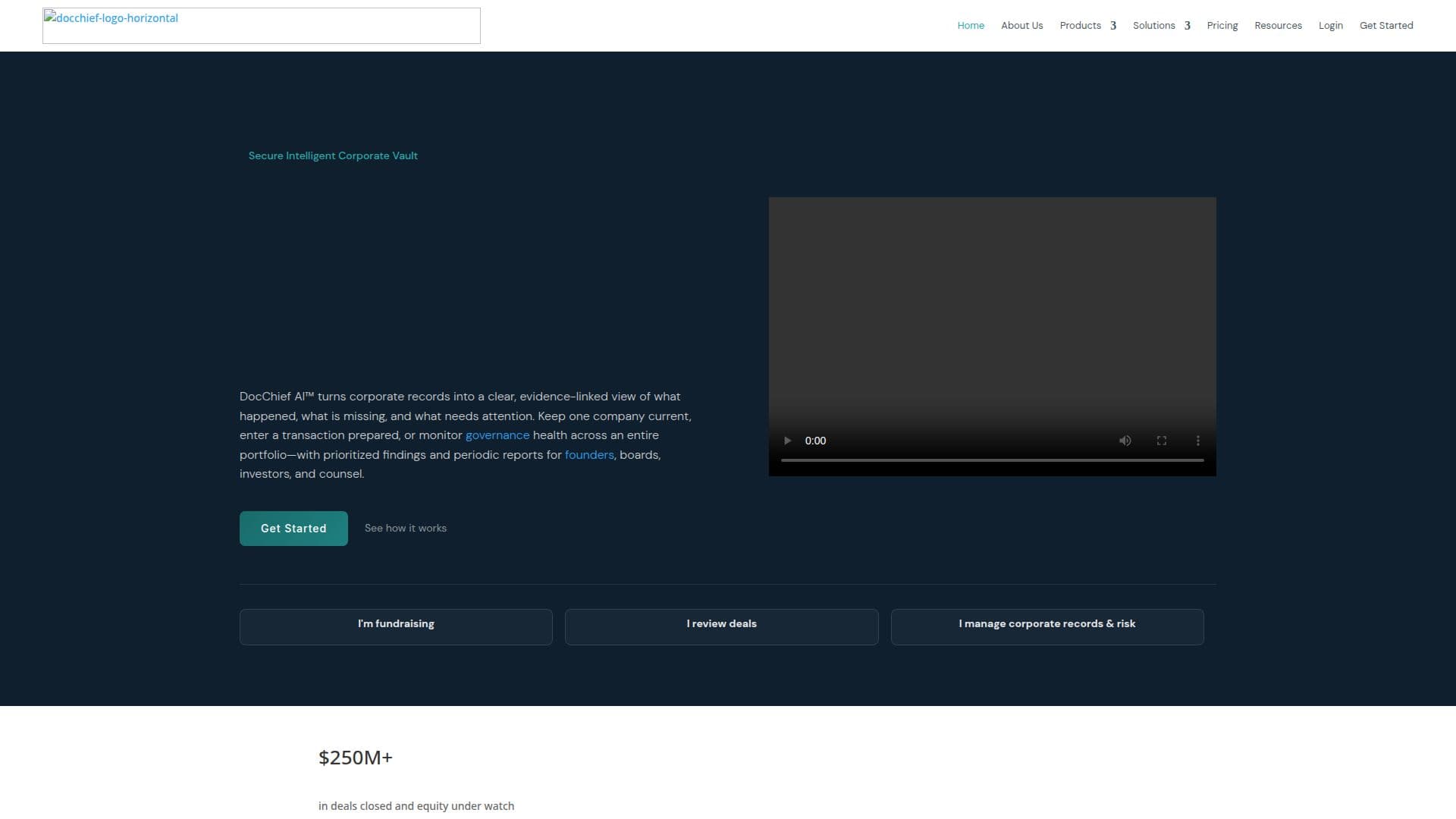Open video player more options menu
This screenshot has width=1456, height=819.
tap(1198, 441)
